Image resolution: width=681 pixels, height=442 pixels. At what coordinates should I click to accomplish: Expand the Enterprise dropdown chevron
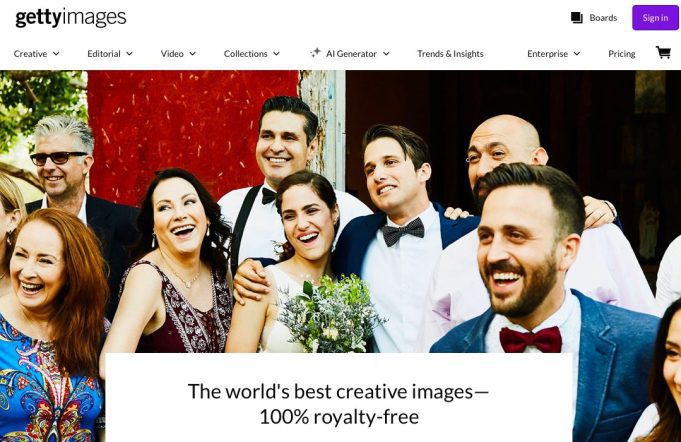[x=577, y=54]
